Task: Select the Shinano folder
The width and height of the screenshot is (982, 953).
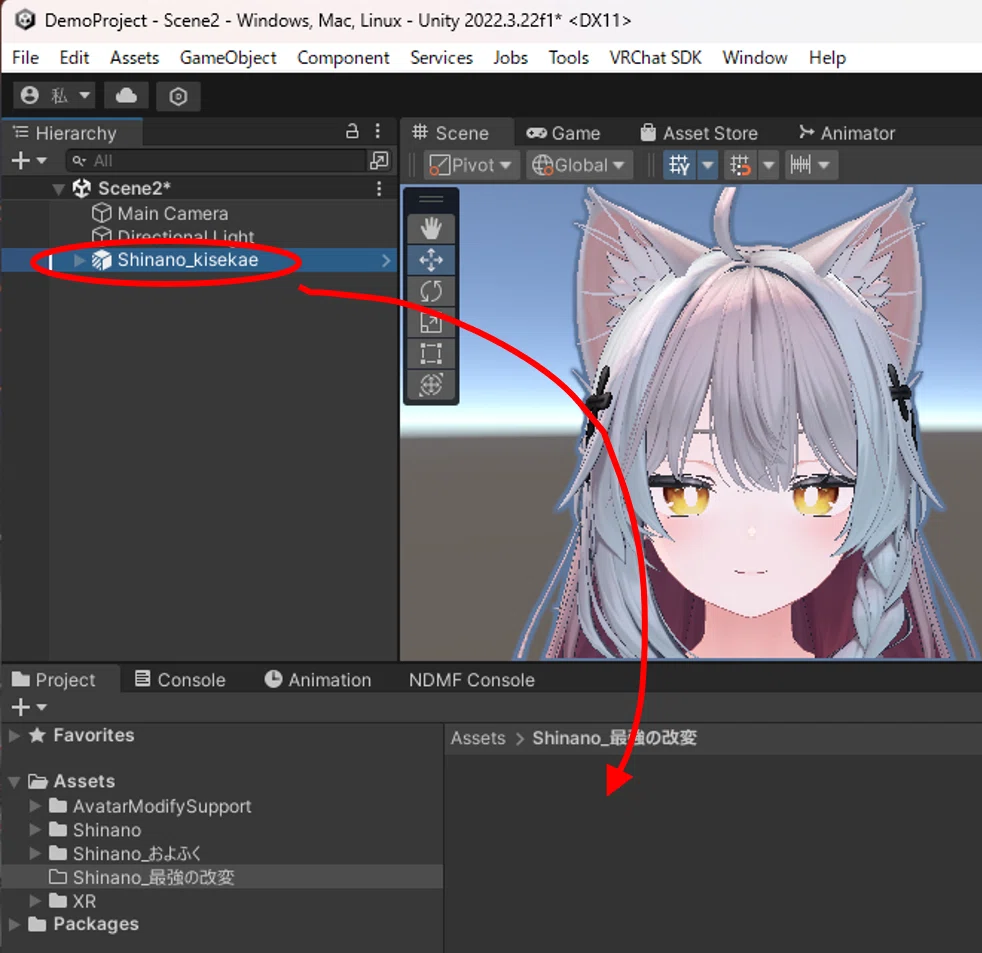Action: click(106, 830)
